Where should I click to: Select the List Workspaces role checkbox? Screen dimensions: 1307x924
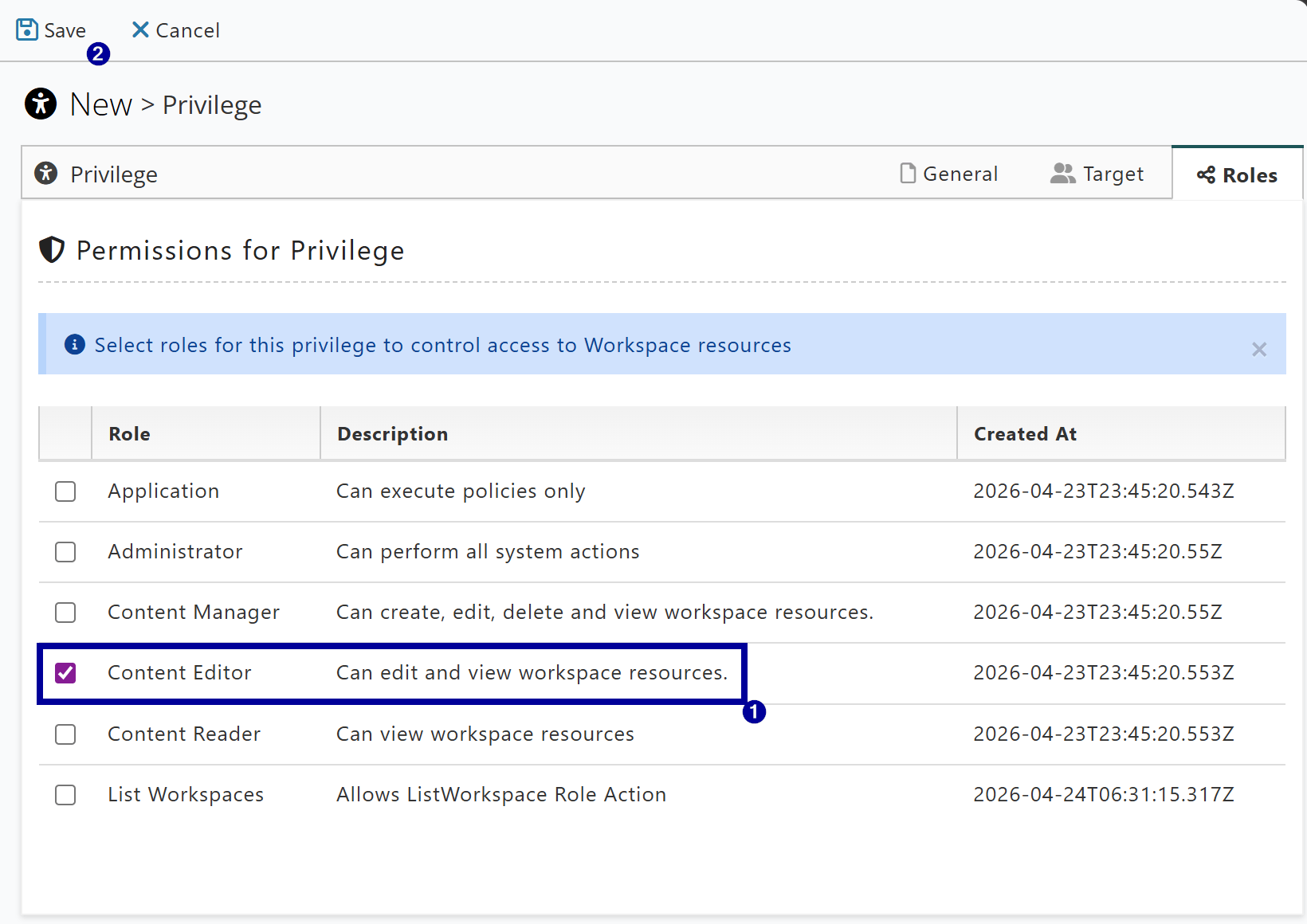pos(65,795)
